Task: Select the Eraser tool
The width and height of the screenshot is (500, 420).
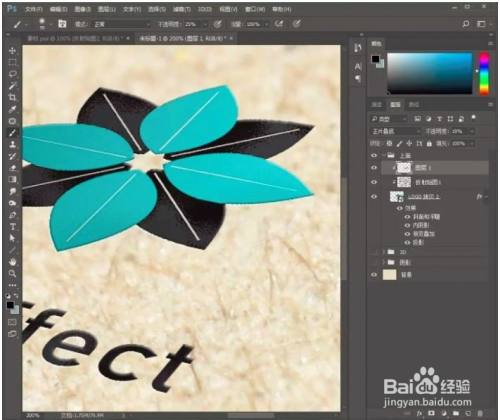Action: [x=12, y=168]
